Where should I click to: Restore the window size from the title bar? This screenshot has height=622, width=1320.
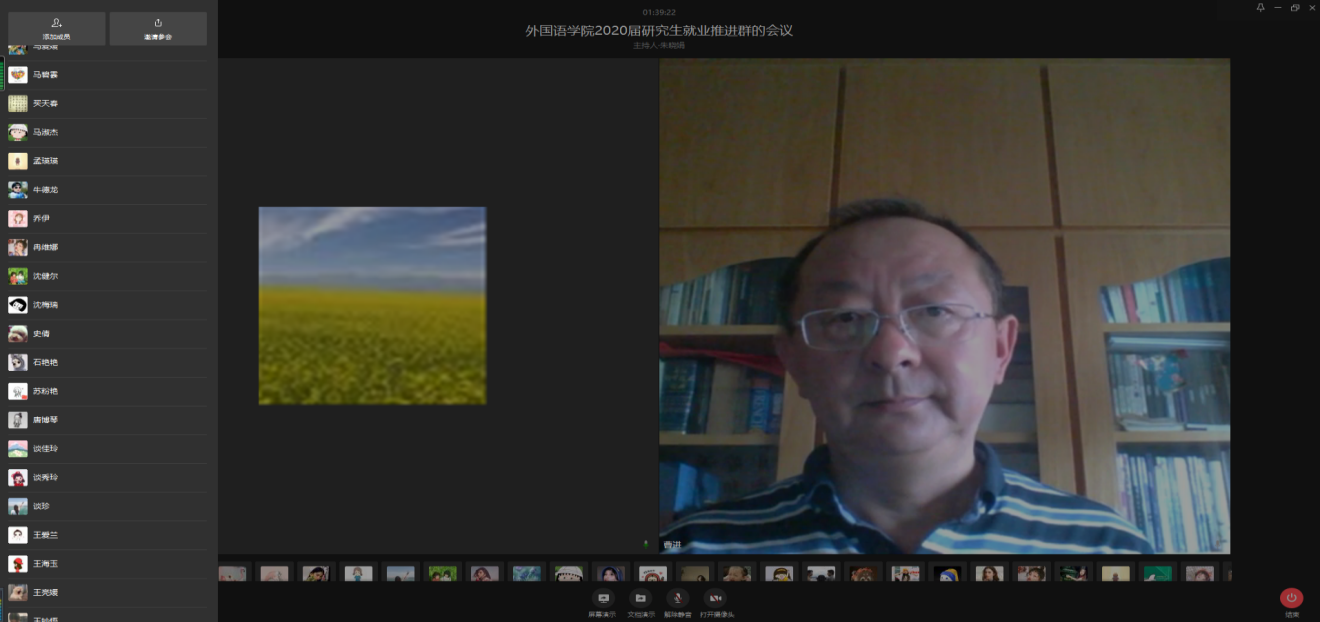click(1295, 8)
